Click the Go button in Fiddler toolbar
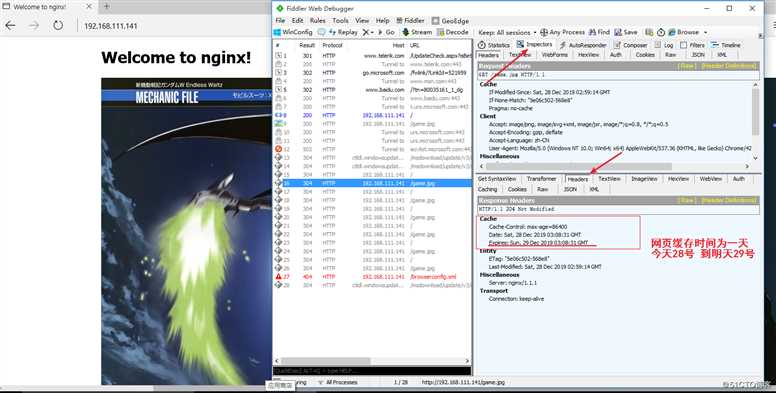The width and height of the screenshot is (776, 393). pos(387,32)
